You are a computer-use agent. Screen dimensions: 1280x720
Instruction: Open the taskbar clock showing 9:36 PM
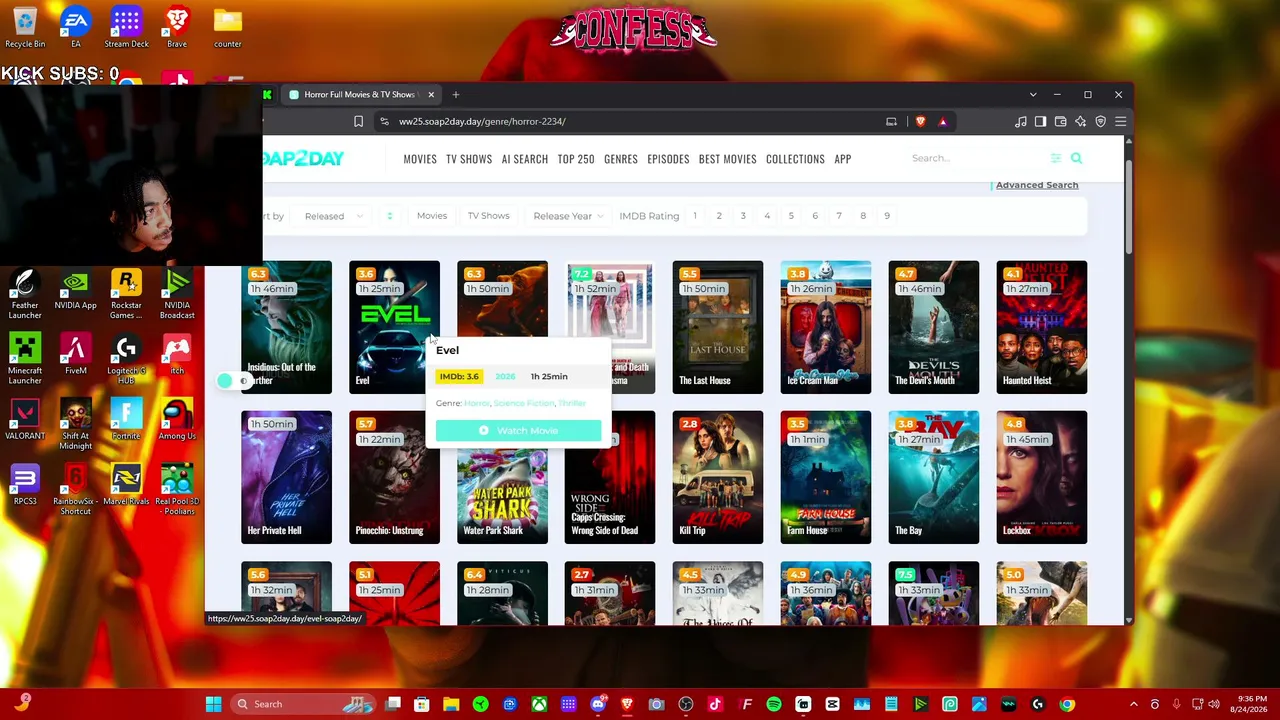coord(1248,704)
